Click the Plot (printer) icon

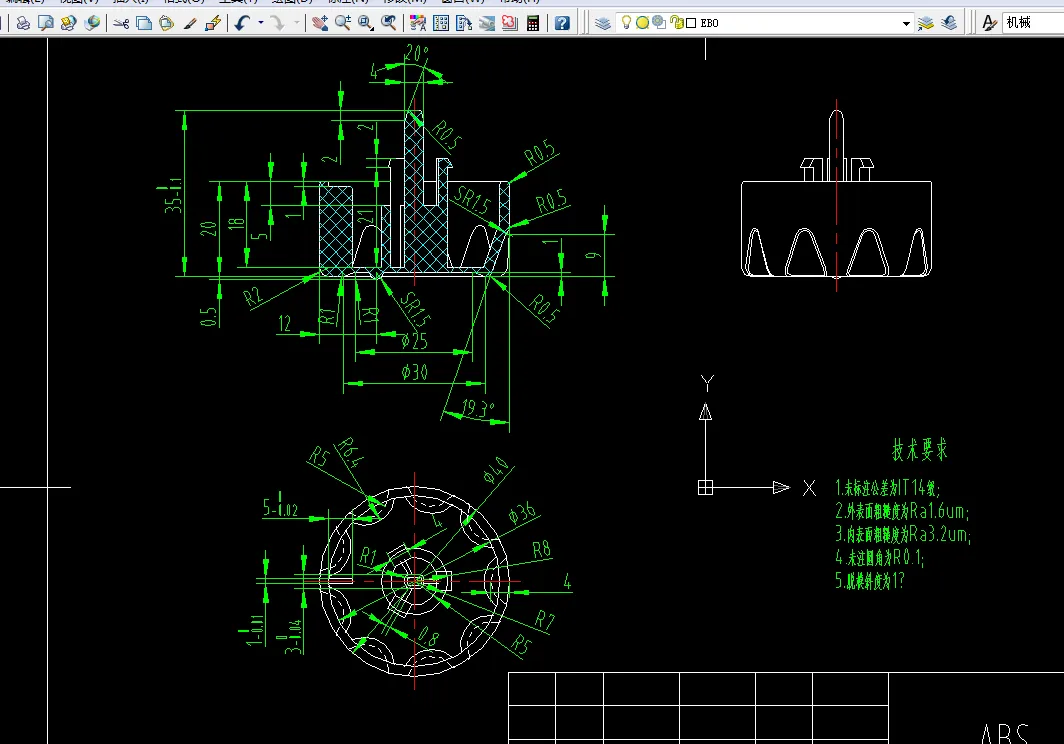pyautogui.click(x=23, y=23)
